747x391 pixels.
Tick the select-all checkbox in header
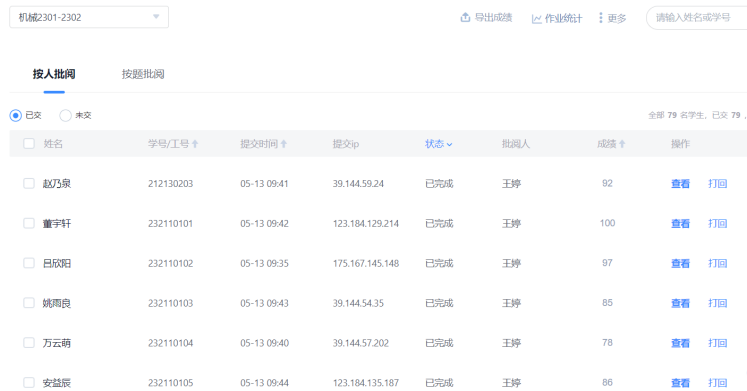coord(29,143)
